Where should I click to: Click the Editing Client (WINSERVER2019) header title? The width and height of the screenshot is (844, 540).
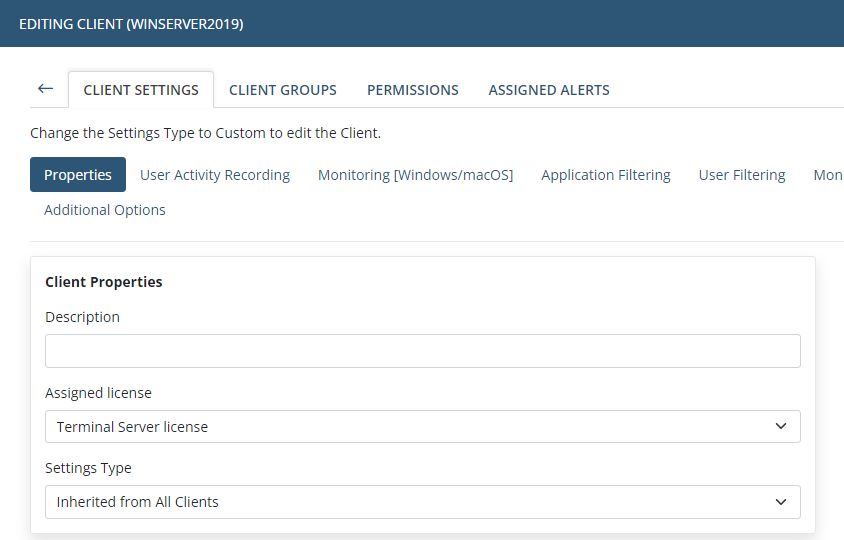point(131,23)
